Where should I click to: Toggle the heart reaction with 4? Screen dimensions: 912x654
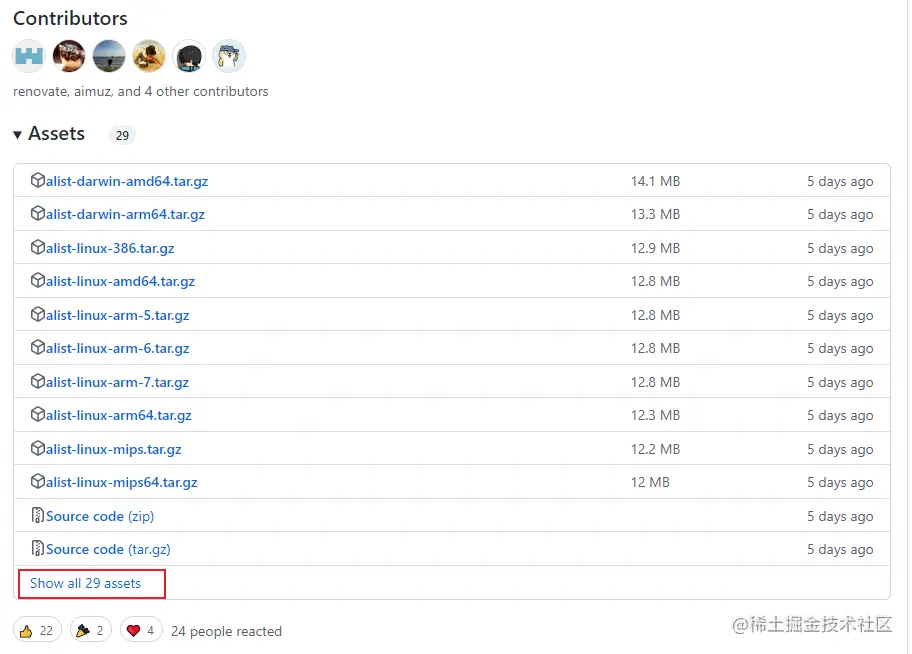pos(141,631)
